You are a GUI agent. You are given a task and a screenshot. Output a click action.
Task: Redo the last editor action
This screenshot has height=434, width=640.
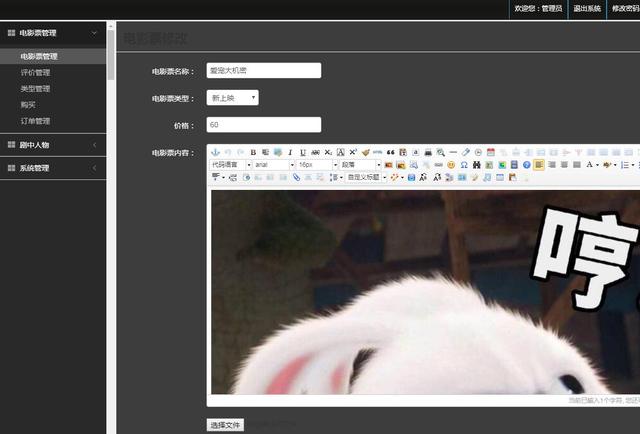[x=240, y=152]
